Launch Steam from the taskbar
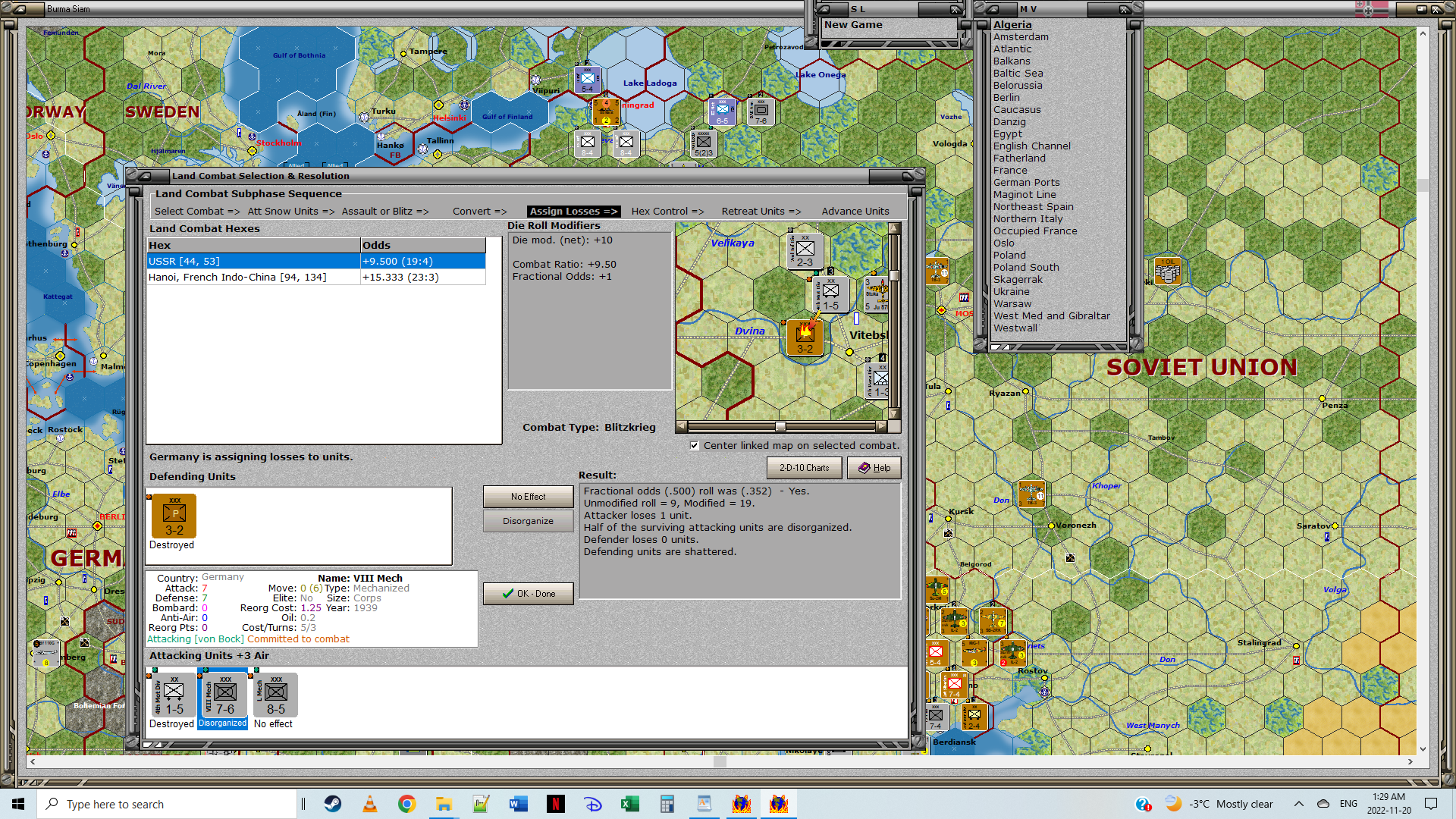Viewport: 1456px width, 819px height. click(x=333, y=804)
